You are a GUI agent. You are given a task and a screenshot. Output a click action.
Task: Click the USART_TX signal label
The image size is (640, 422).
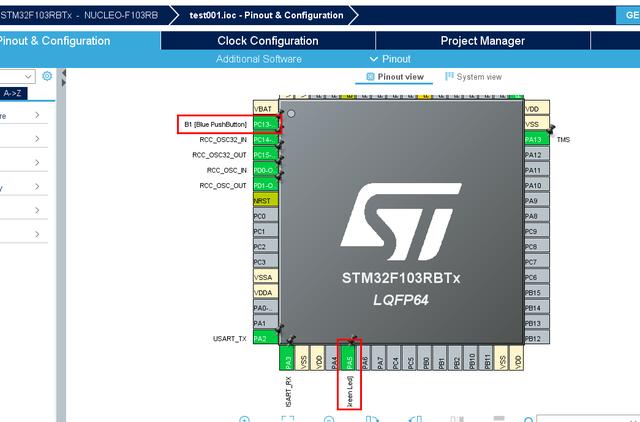[x=230, y=339]
